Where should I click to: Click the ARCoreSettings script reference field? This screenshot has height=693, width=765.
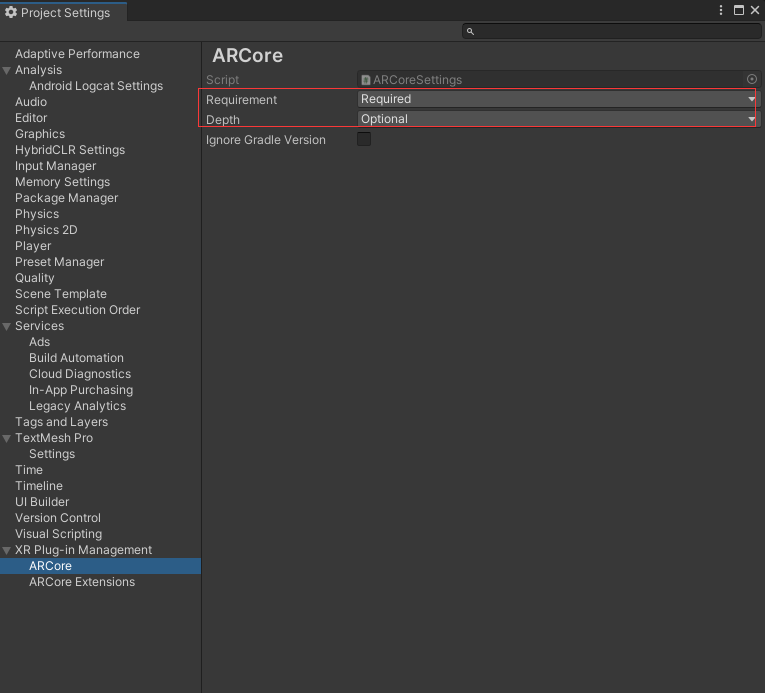click(558, 80)
